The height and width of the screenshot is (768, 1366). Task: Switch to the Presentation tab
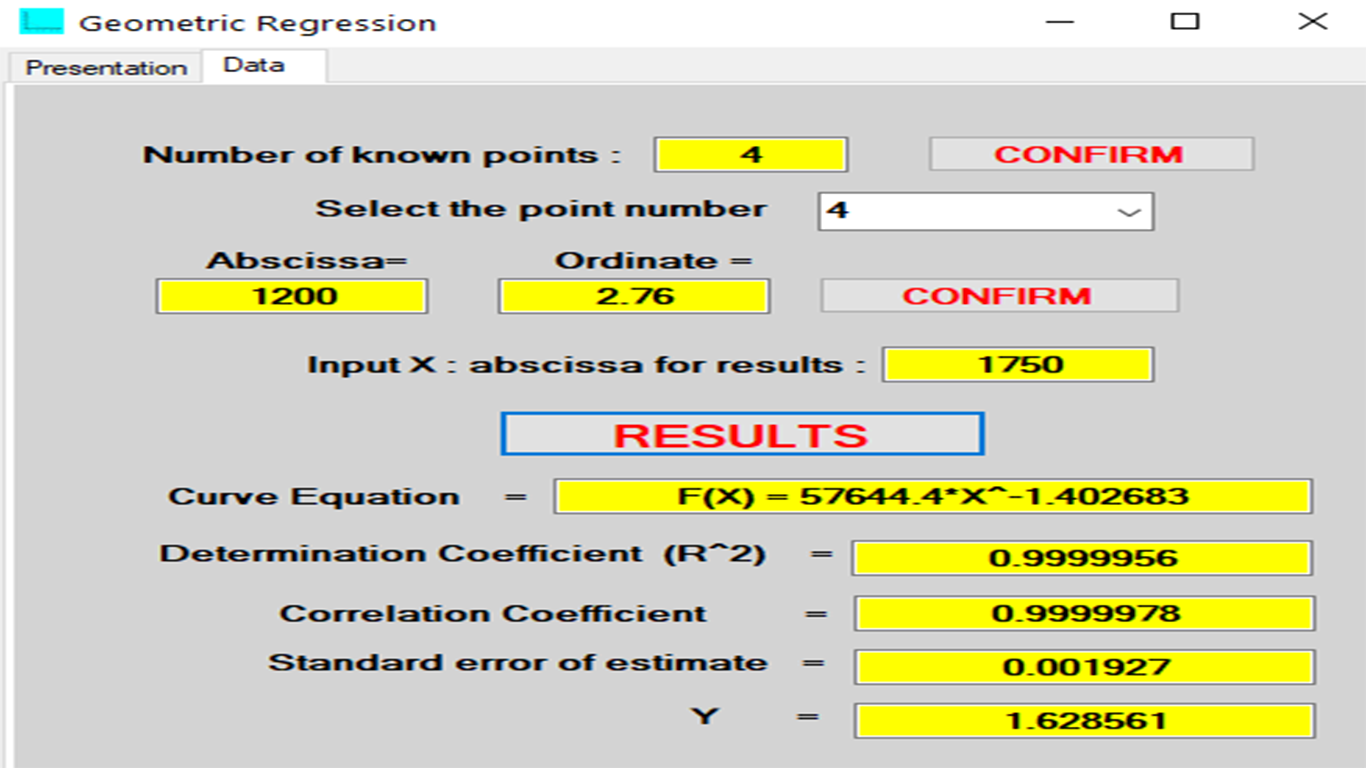[x=106, y=68]
